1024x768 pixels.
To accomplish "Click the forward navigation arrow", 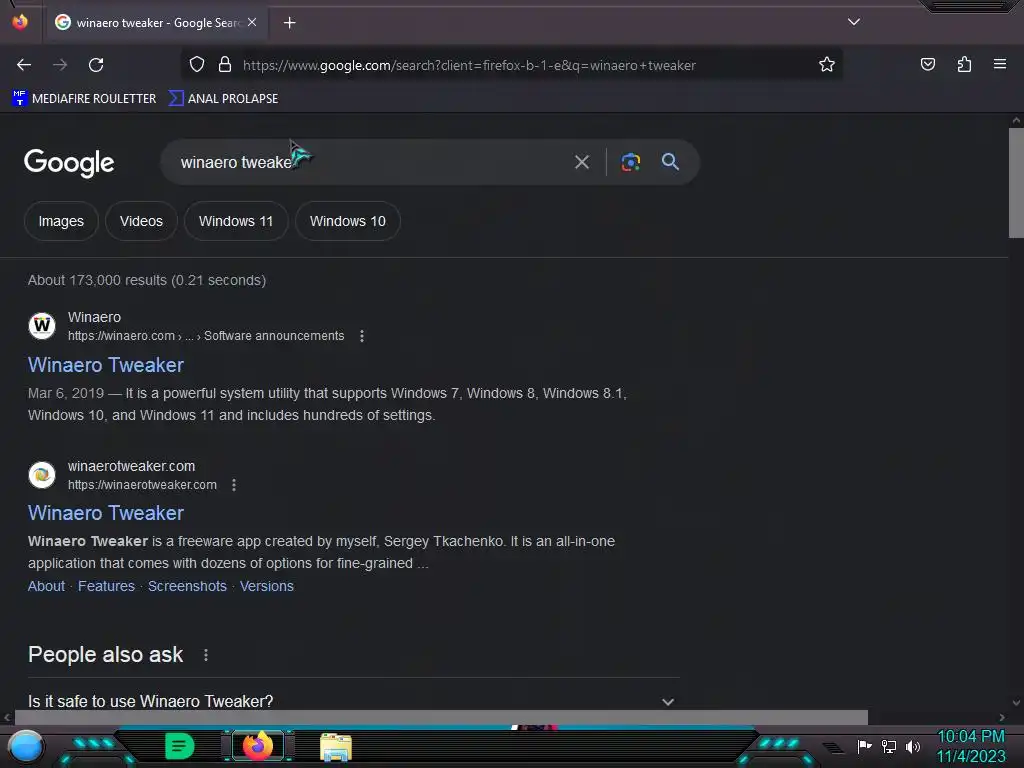I will [60, 65].
